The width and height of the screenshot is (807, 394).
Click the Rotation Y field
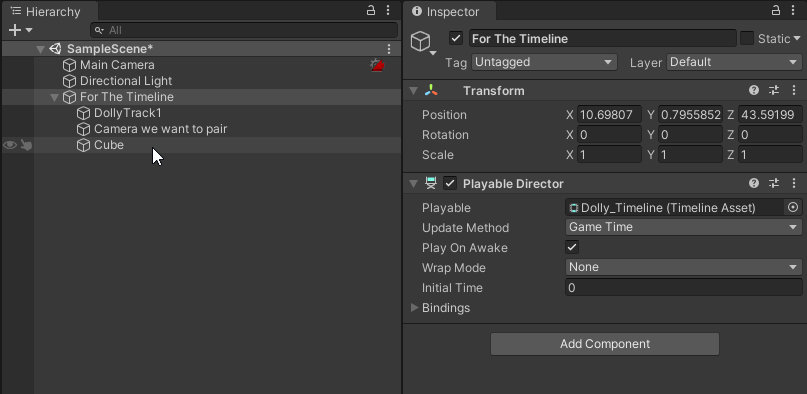click(690, 134)
